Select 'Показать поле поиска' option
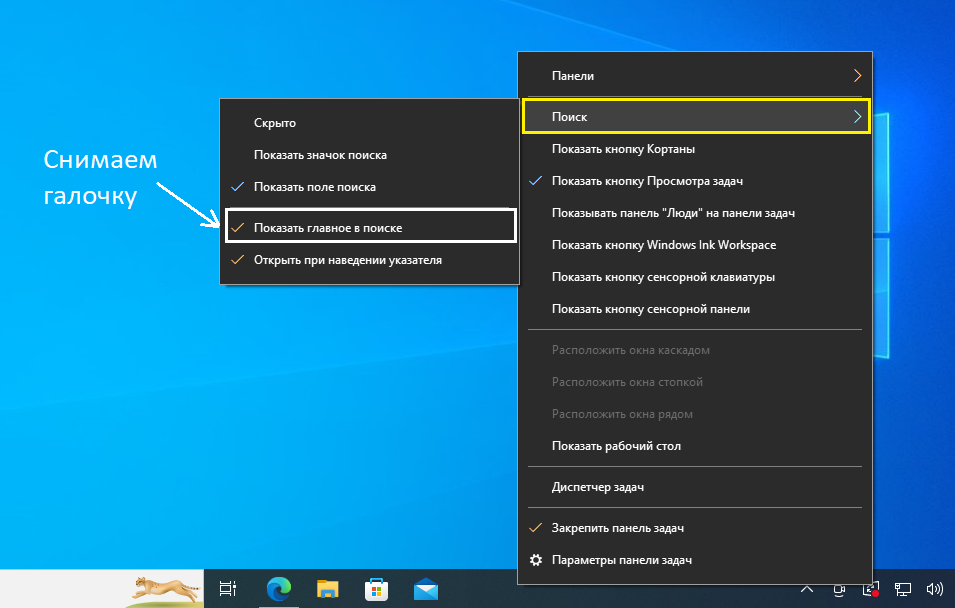 pos(370,187)
